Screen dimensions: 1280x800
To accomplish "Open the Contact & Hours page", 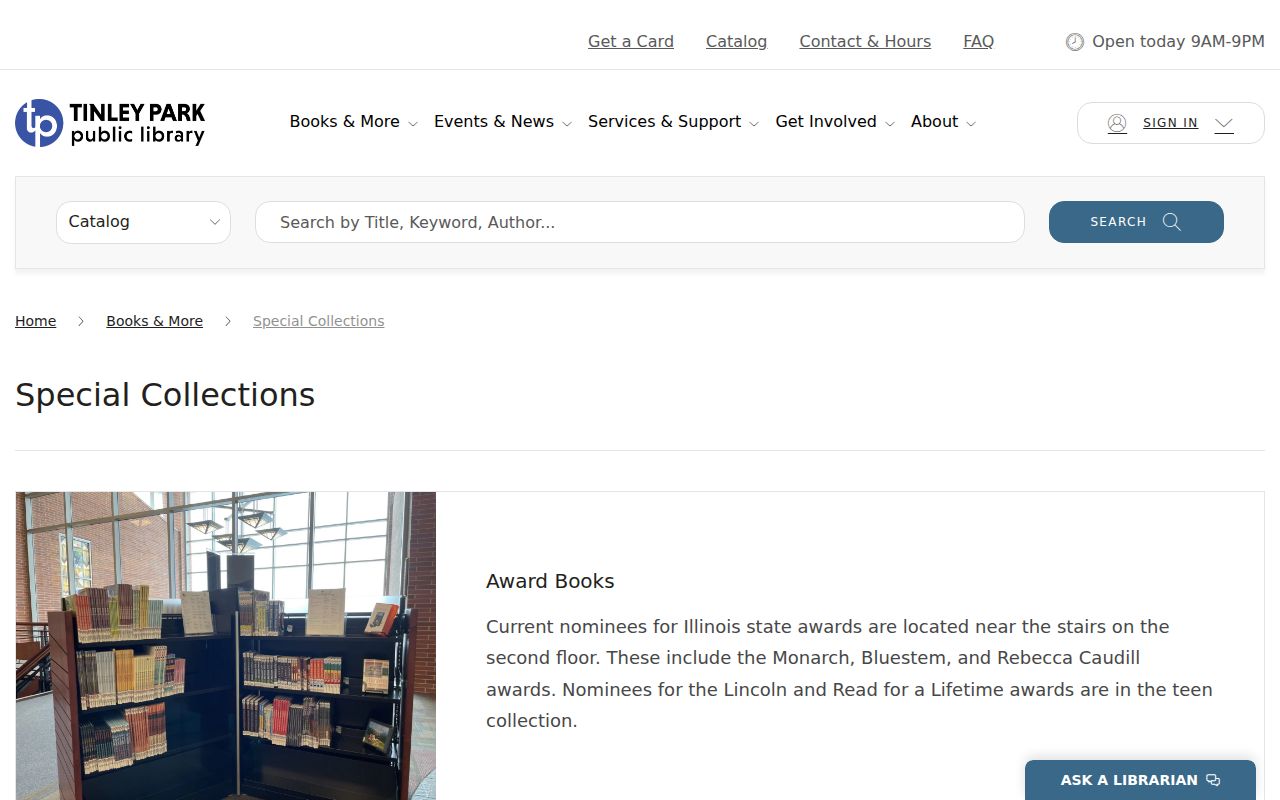I will point(865,42).
